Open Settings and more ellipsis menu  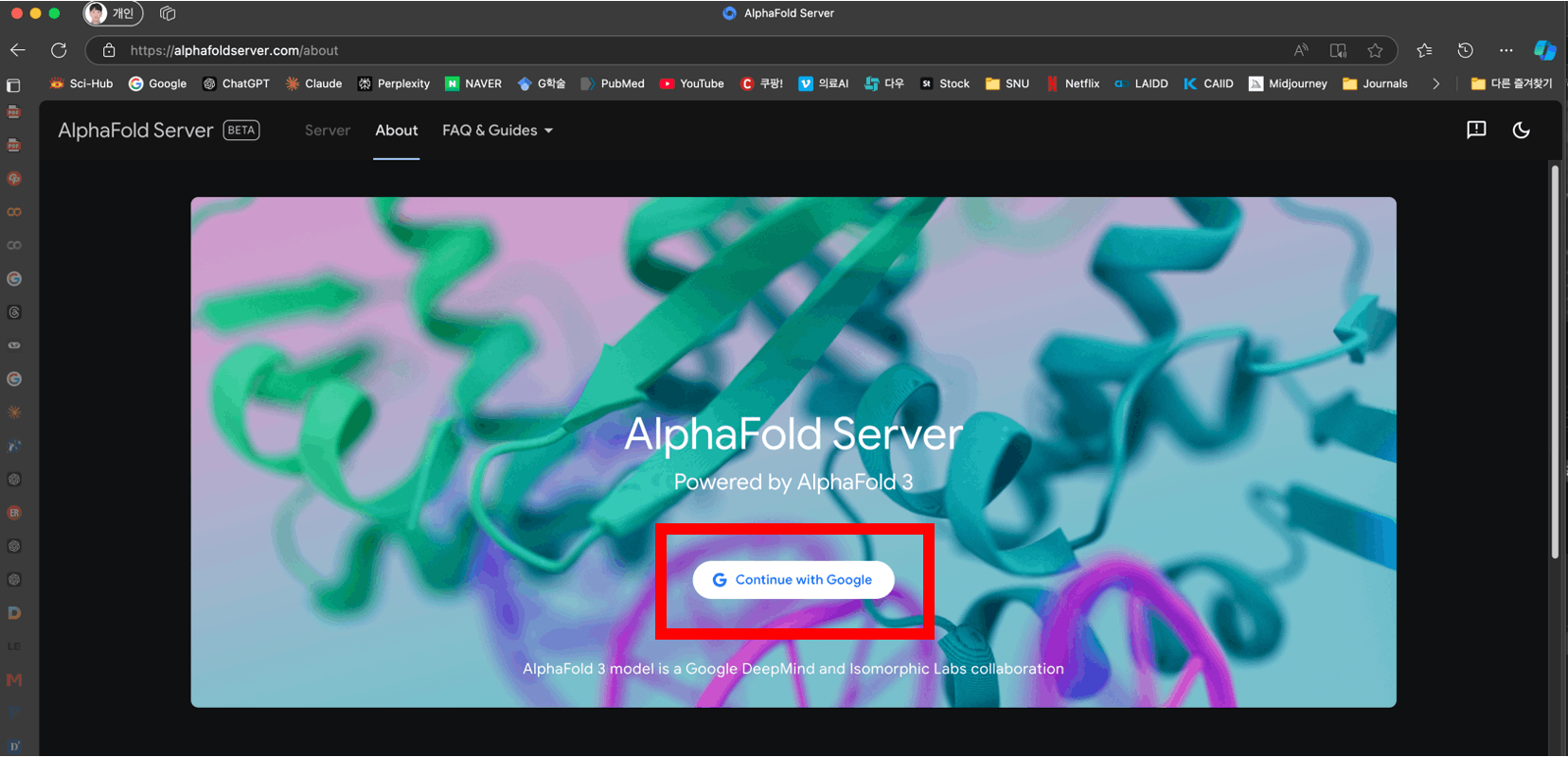[x=1506, y=50]
